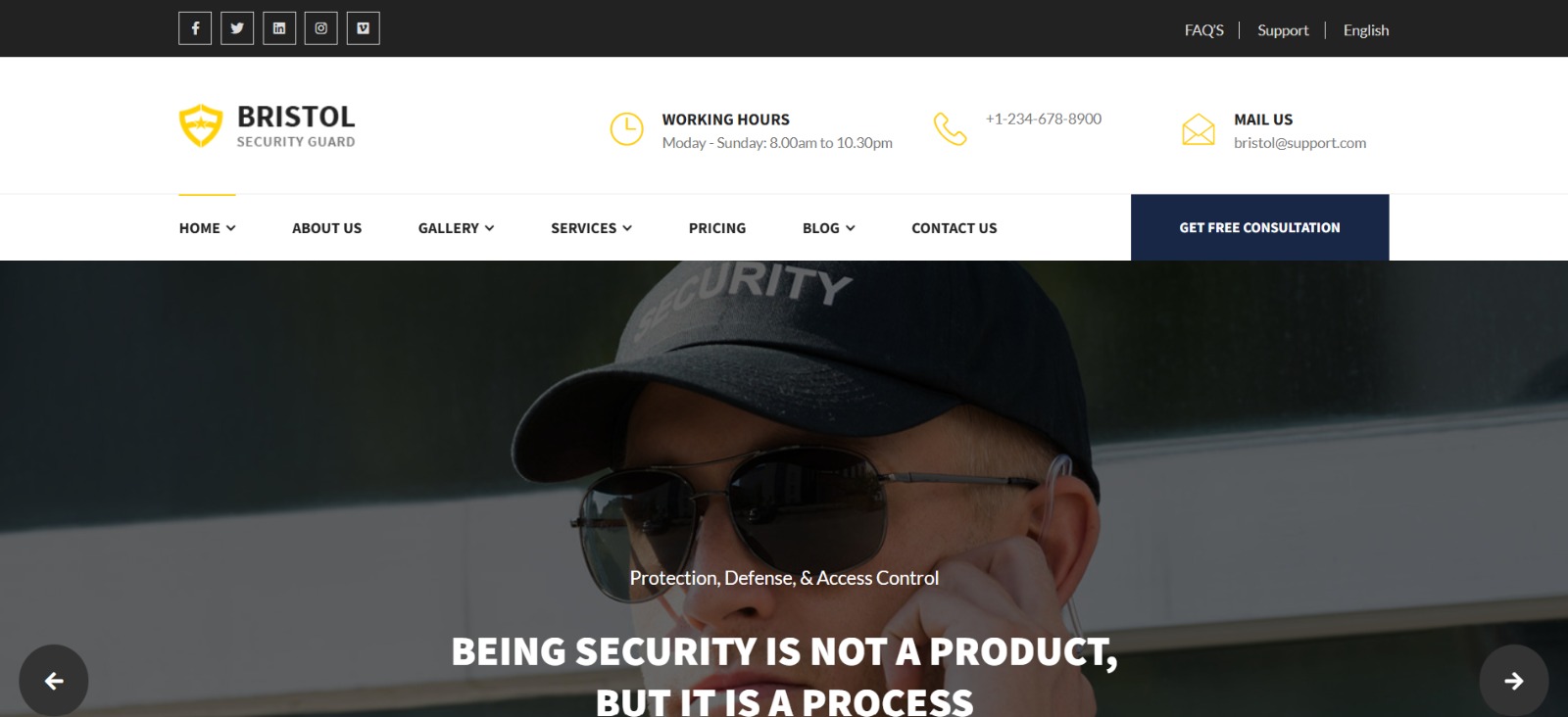Click the Mail Us envelope icon
Screen dimensions: 1568x717
tap(1198, 129)
